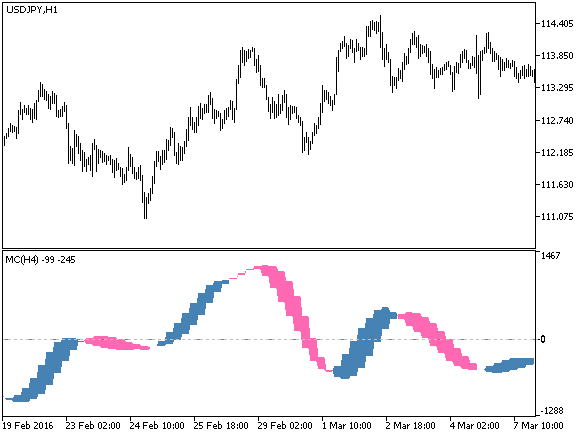Screen dimensions: 587x436
Task: Click the USDJPY,H1 chart title
Action: 32,10
